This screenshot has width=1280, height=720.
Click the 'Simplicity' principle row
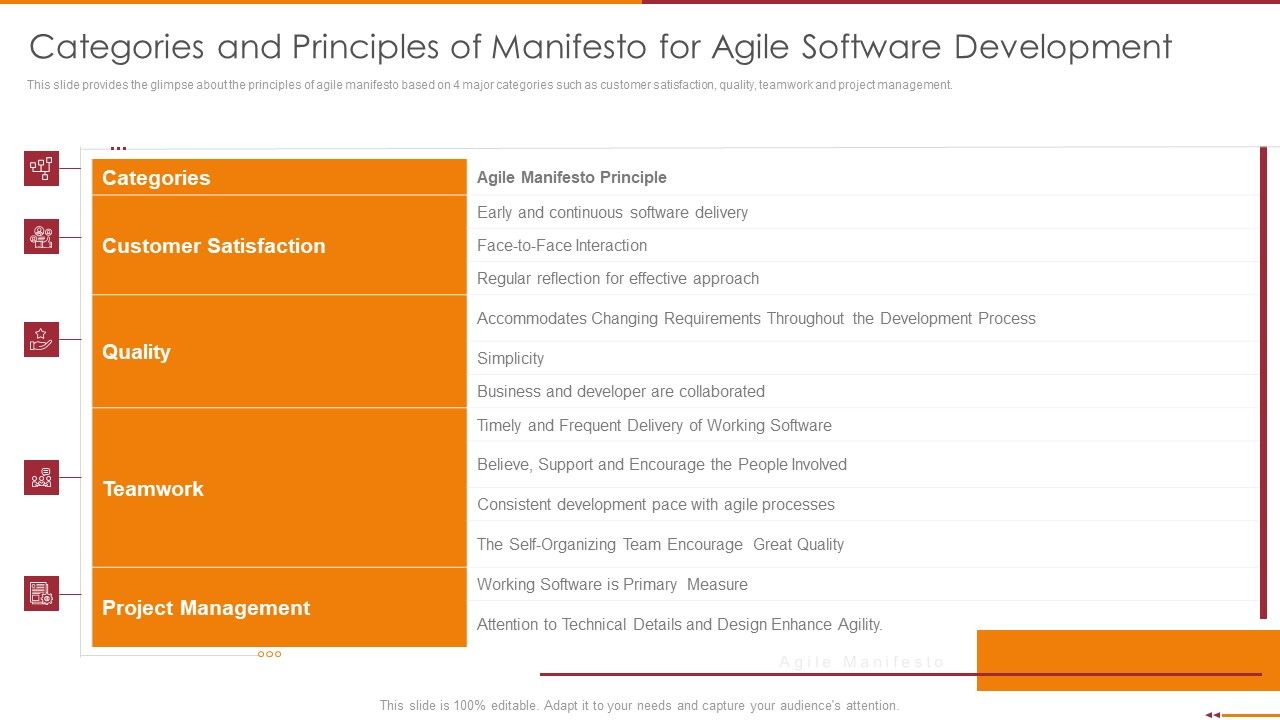pyautogui.click(x=863, y=358)
